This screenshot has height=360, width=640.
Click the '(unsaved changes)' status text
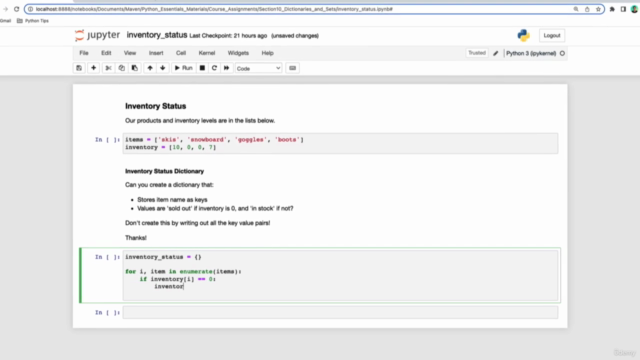(x=295, y=36)
